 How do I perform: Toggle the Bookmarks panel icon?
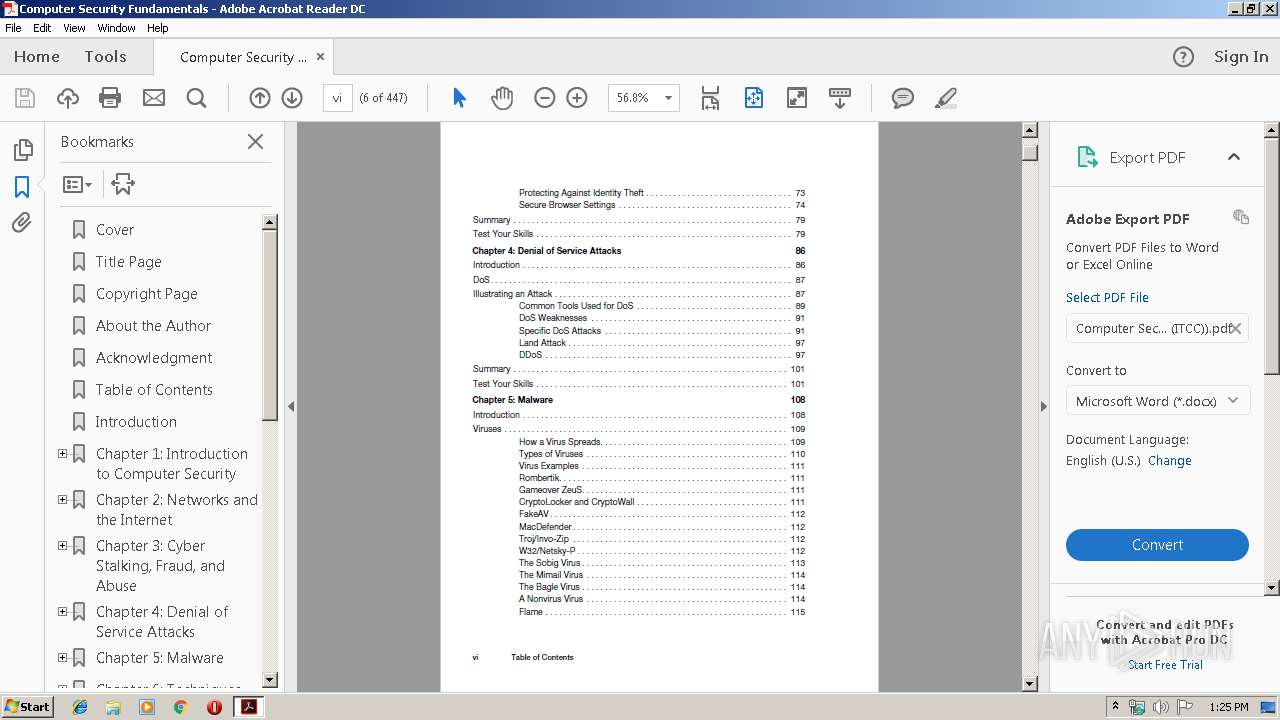22,186
